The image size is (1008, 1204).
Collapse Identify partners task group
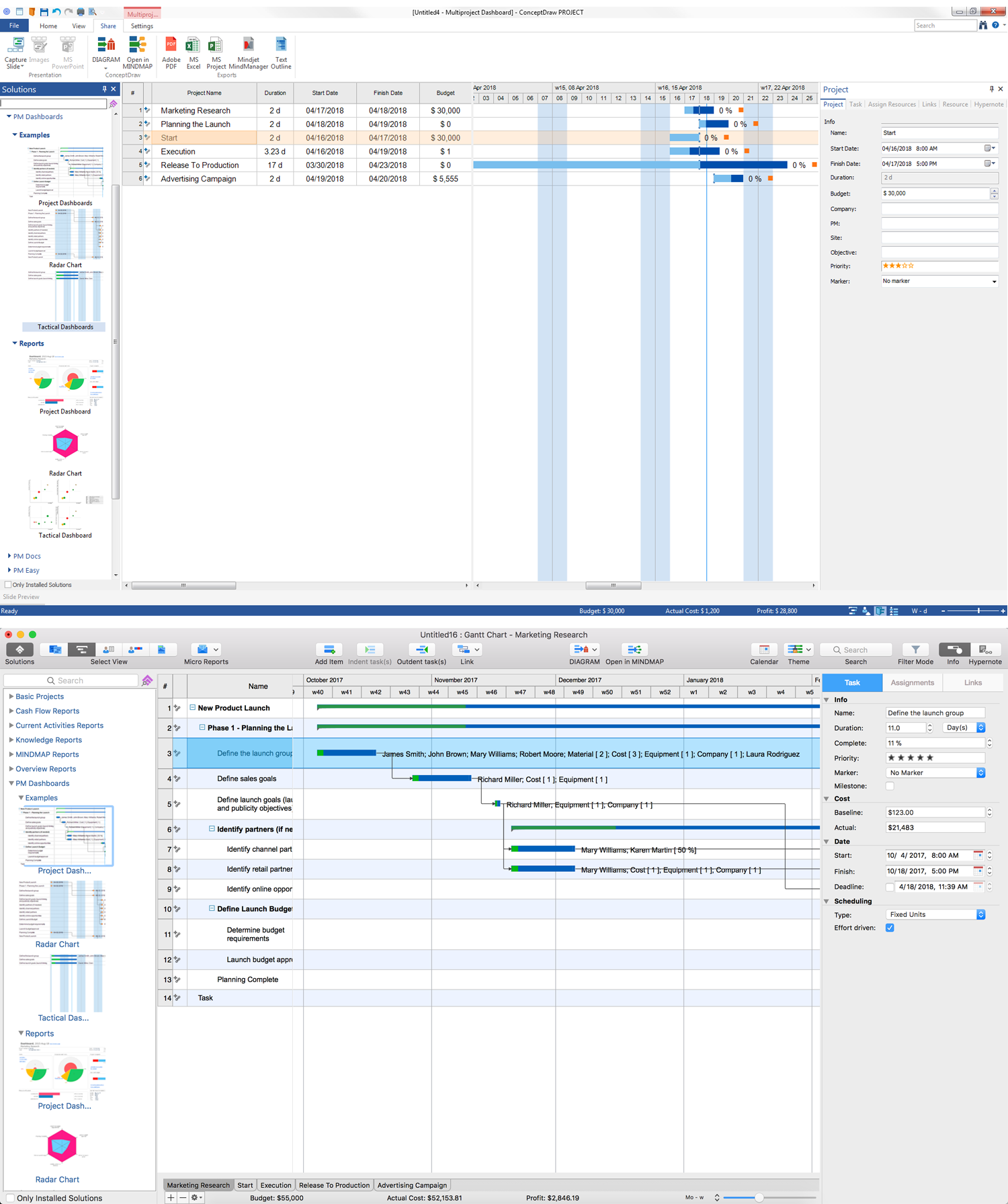[x=212, y=829]
